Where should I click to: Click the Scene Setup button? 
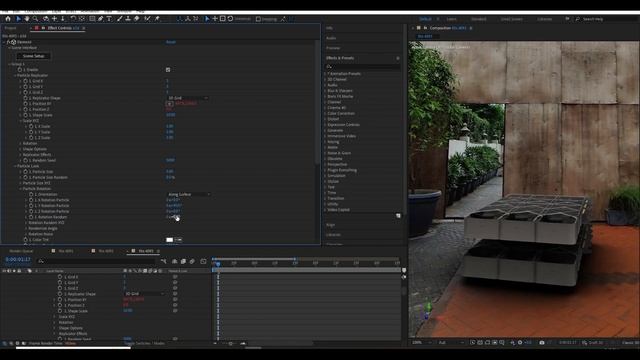33,56
